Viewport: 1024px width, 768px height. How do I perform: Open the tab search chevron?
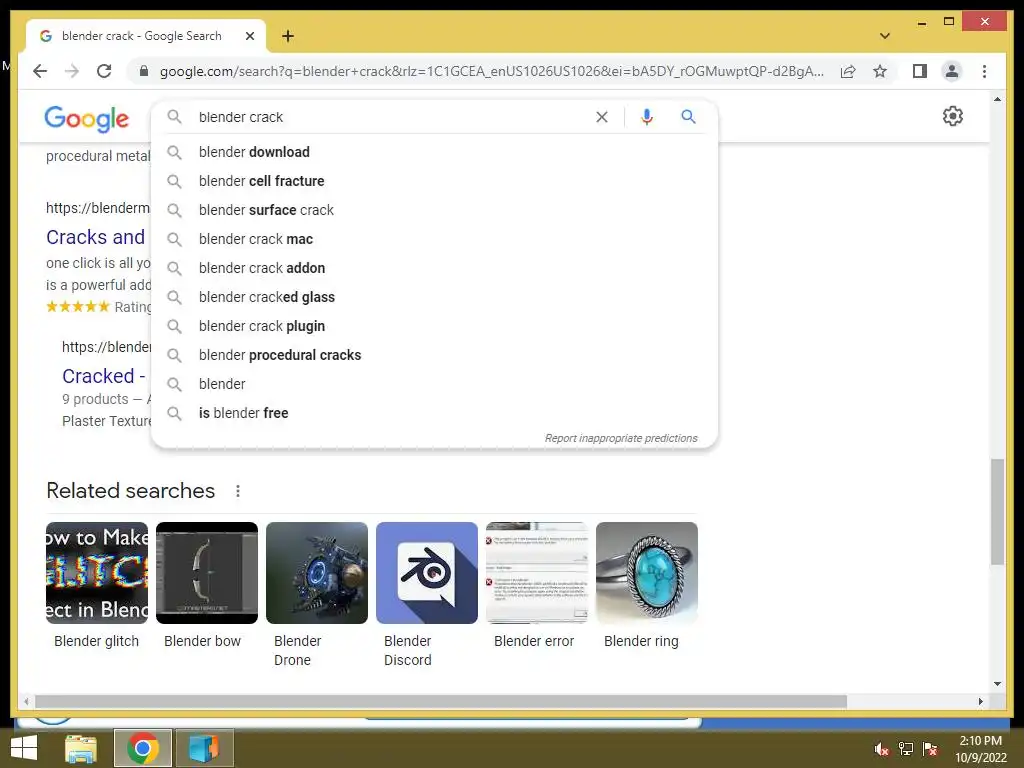[x=884, y=36]
